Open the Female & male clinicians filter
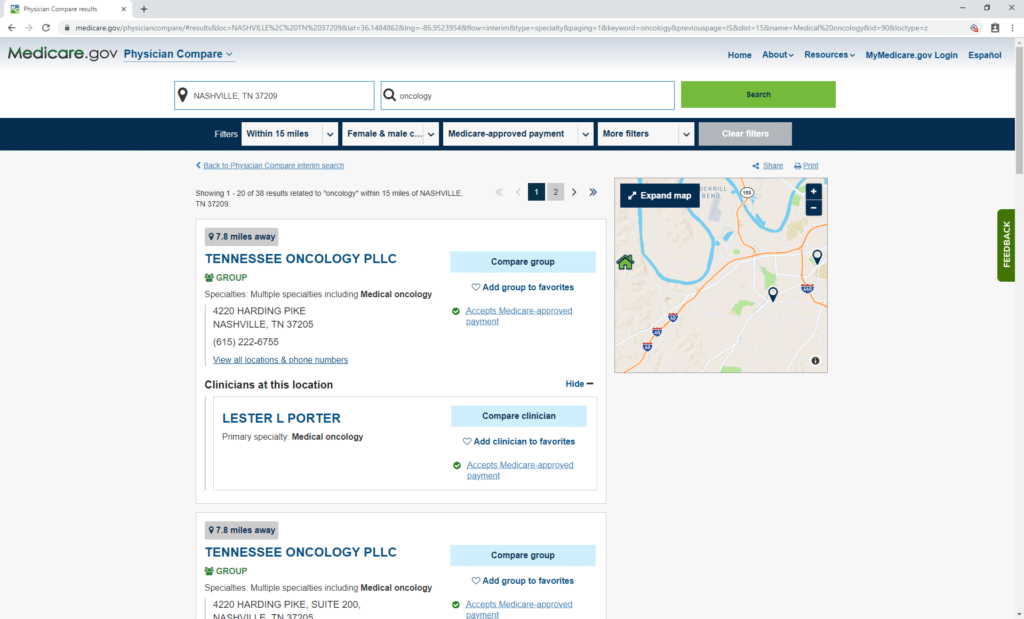This screenshot has height=619, width=1024. tap(391, 134)
